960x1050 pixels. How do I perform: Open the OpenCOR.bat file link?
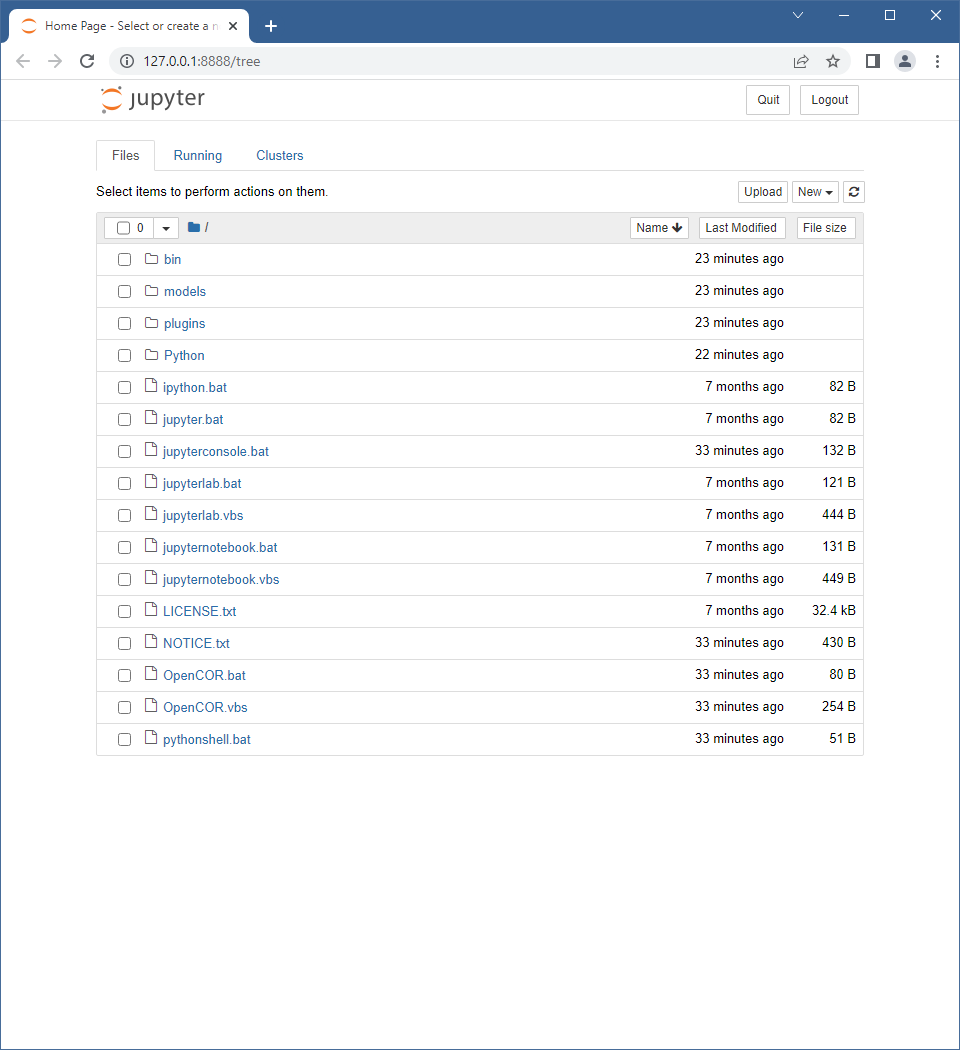(204, 676)
